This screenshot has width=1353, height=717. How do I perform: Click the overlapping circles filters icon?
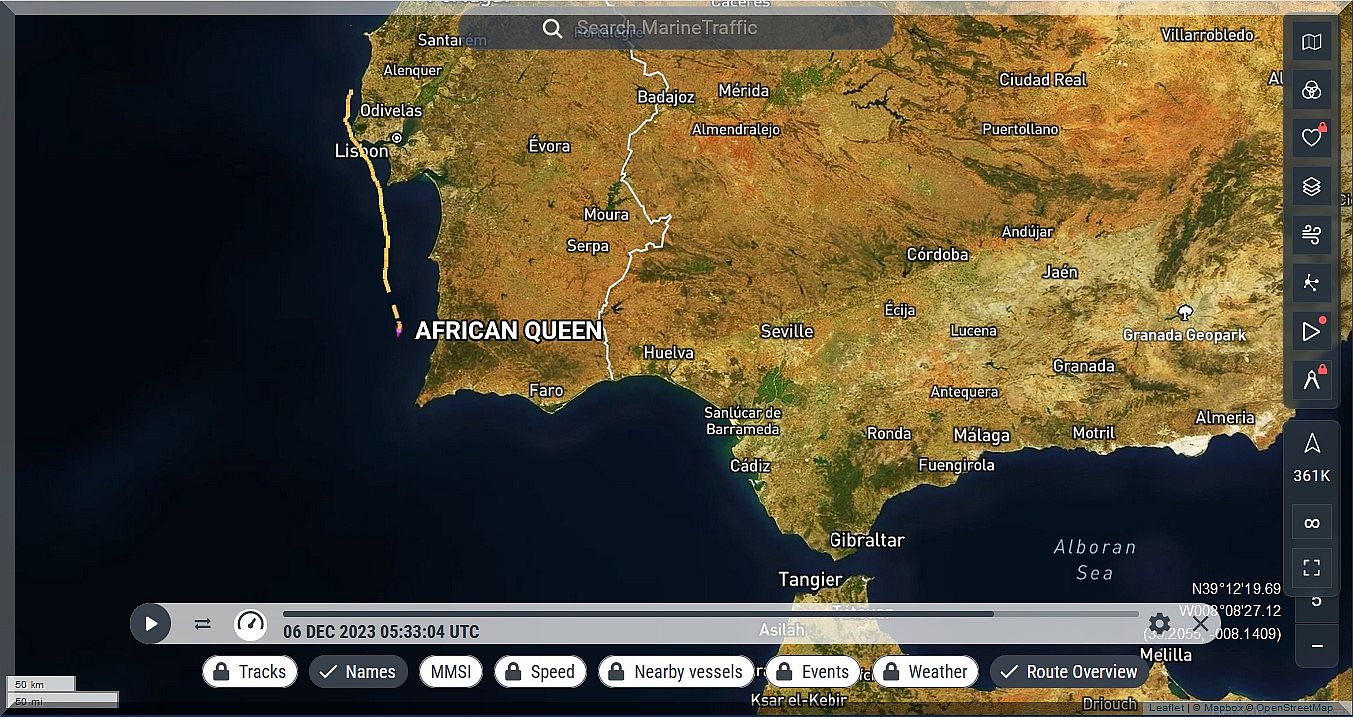point(1311,91)
